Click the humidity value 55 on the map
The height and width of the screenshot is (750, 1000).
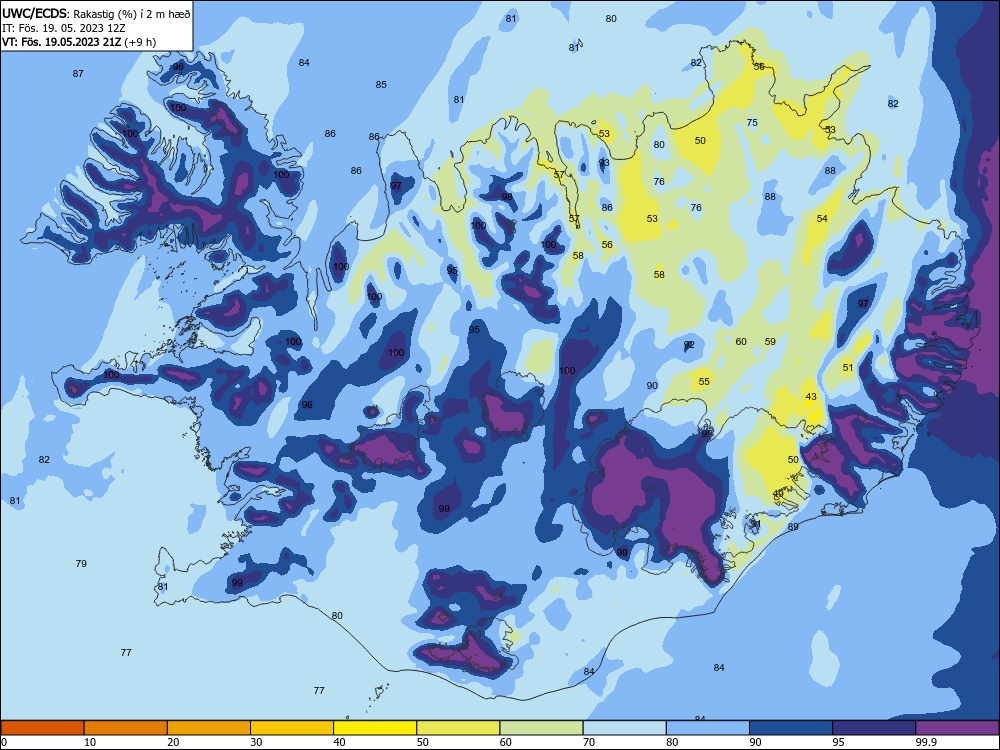tap(703, 381)
